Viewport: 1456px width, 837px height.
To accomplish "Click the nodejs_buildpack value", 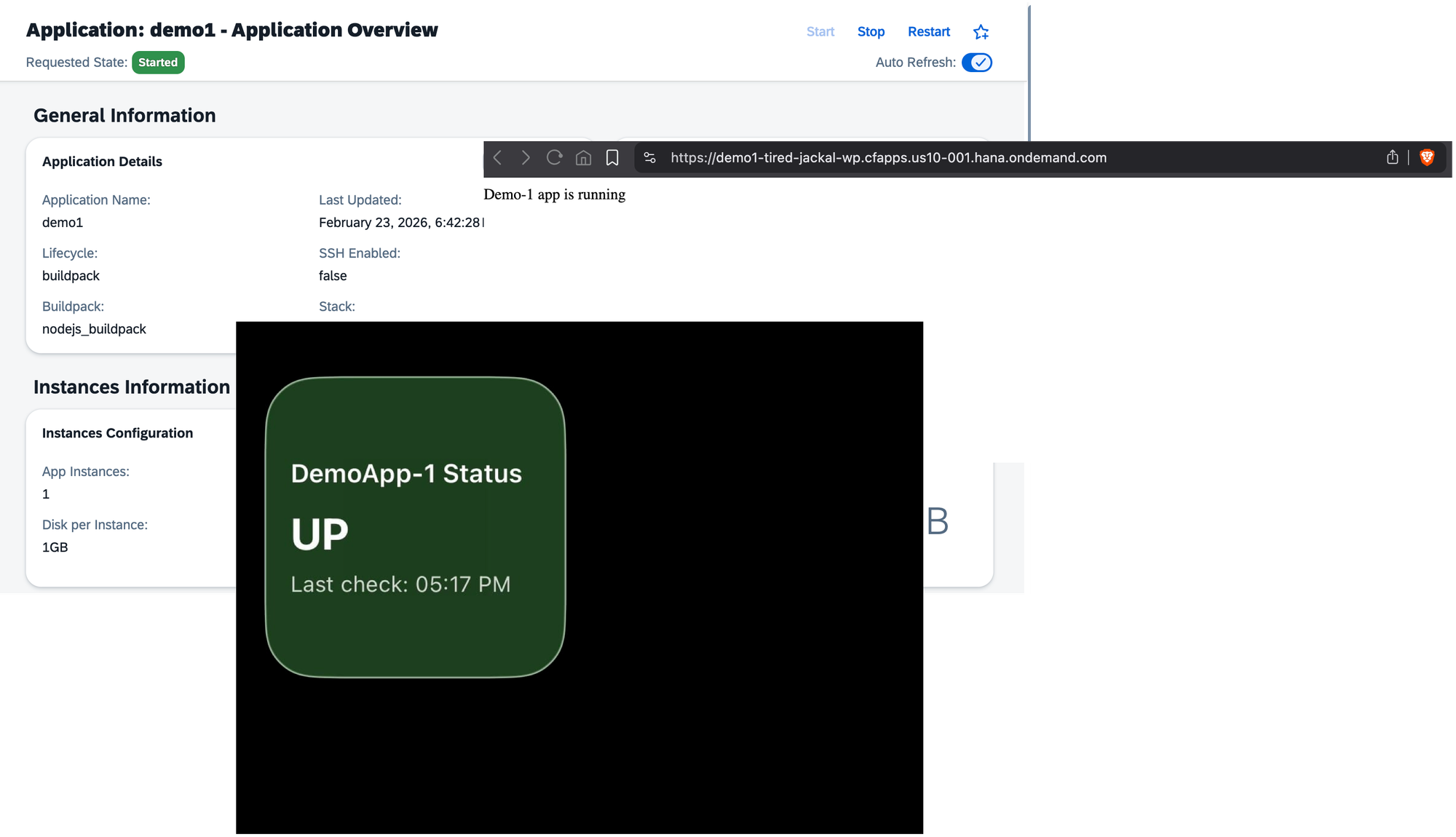I will coord(94,329).
